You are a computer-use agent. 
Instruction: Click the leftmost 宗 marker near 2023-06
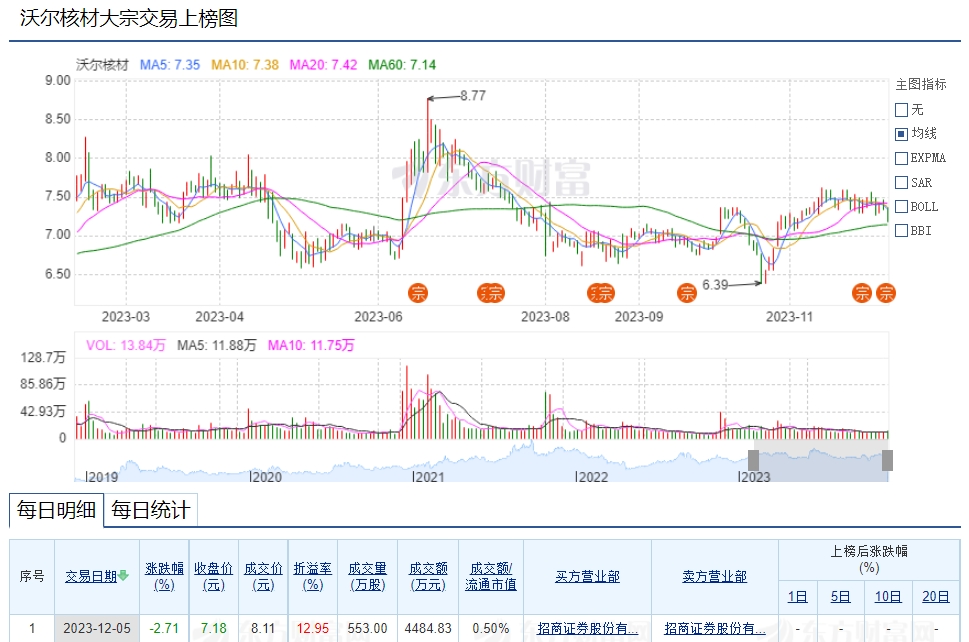417,293
